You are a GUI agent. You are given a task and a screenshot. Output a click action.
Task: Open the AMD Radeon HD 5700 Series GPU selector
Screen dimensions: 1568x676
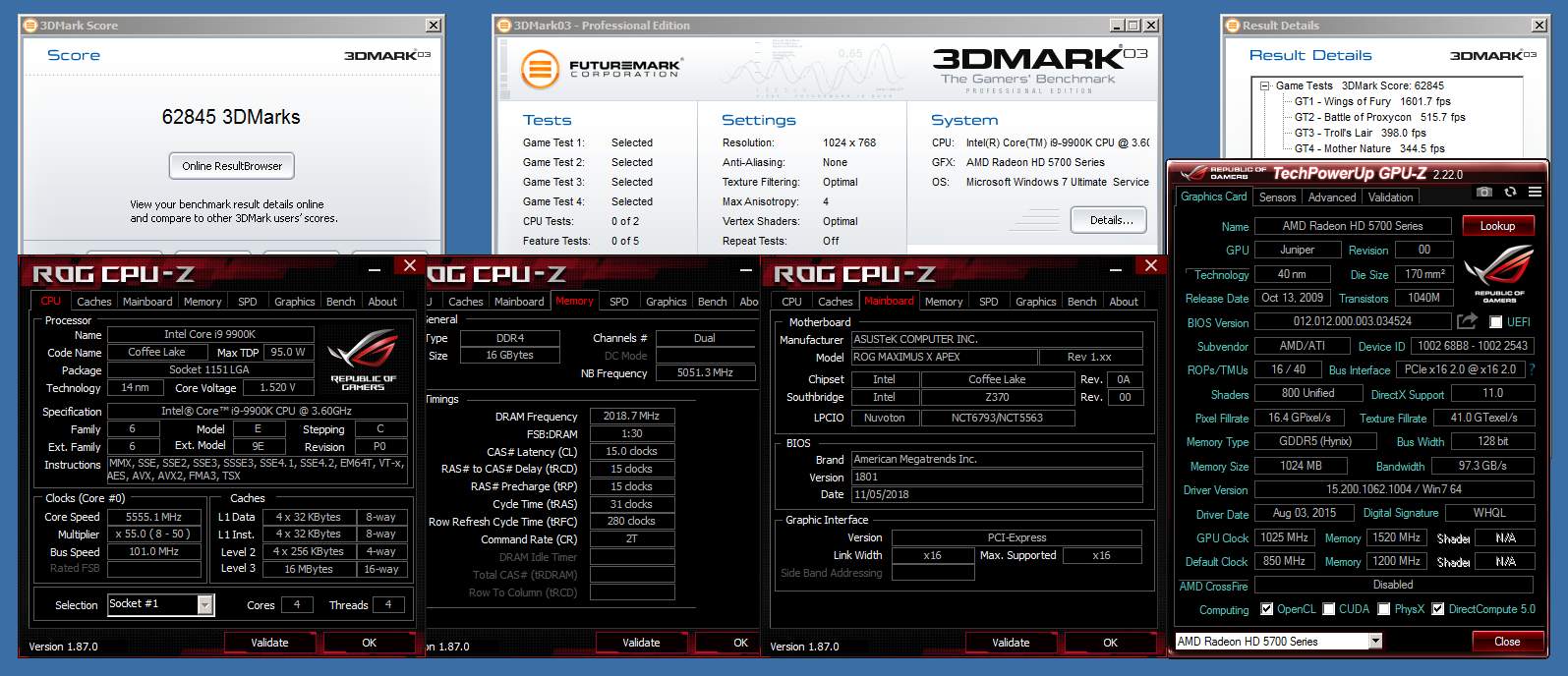(x=1375, y=641)
